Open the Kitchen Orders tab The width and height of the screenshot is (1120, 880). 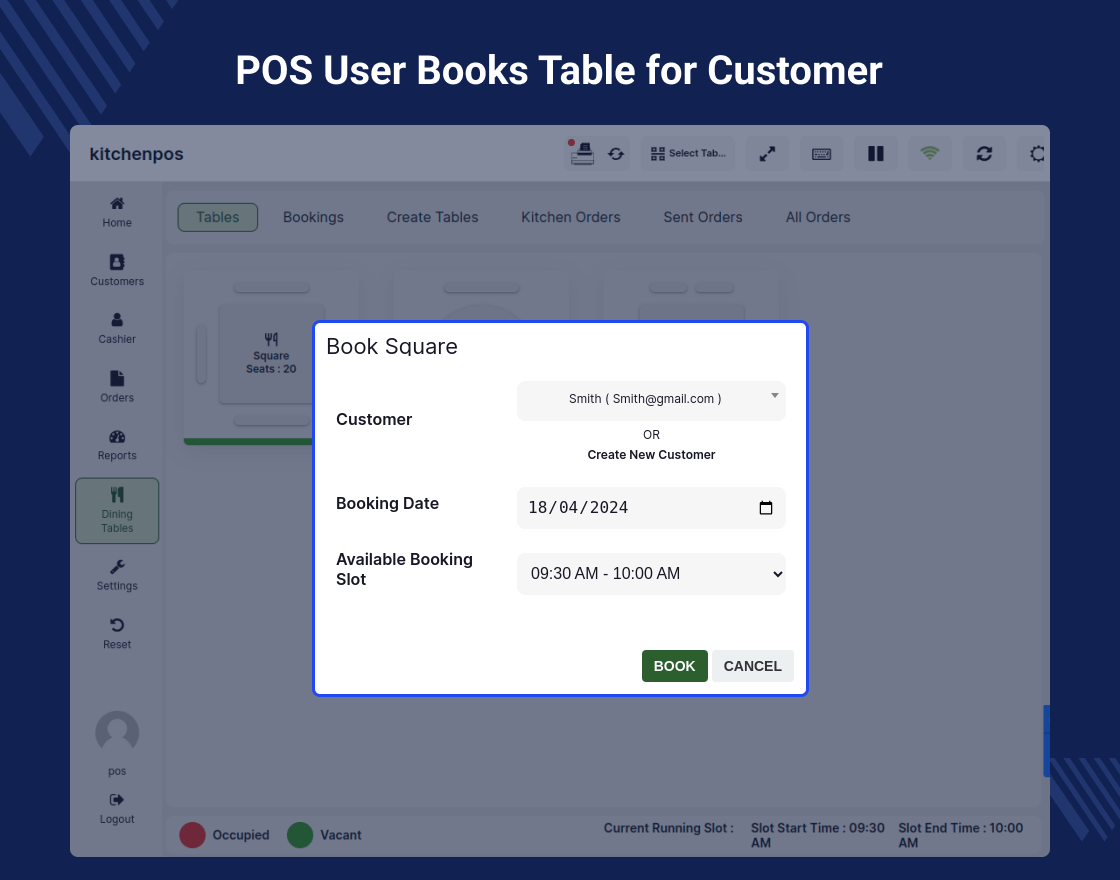click(570, 217)
